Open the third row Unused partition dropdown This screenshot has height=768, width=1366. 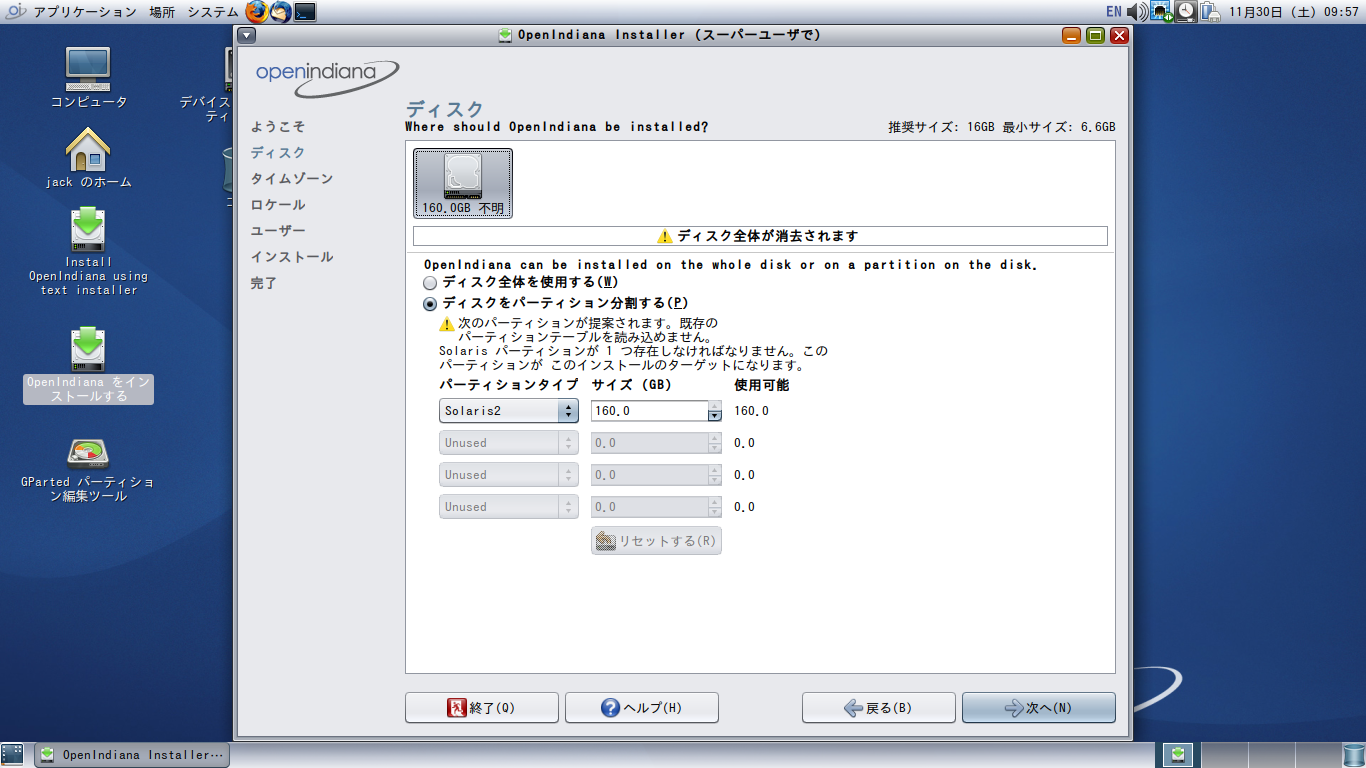(509, 475)
